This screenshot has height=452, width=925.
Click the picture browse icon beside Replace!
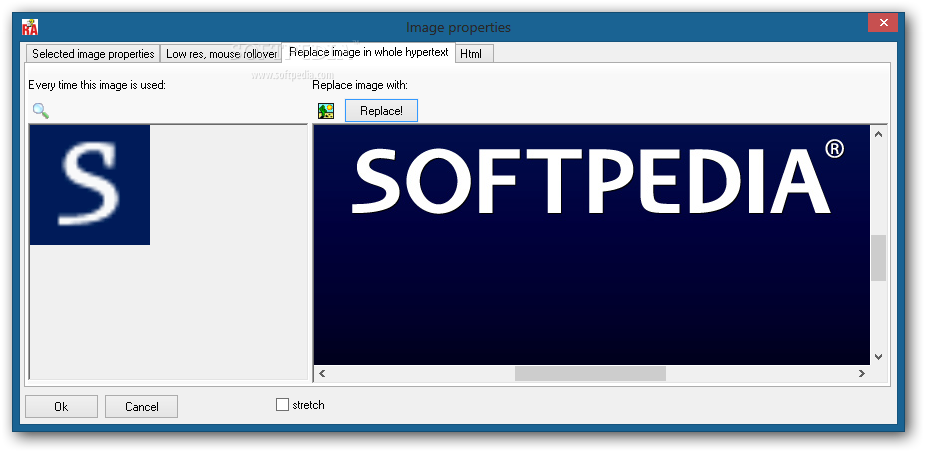326,111
